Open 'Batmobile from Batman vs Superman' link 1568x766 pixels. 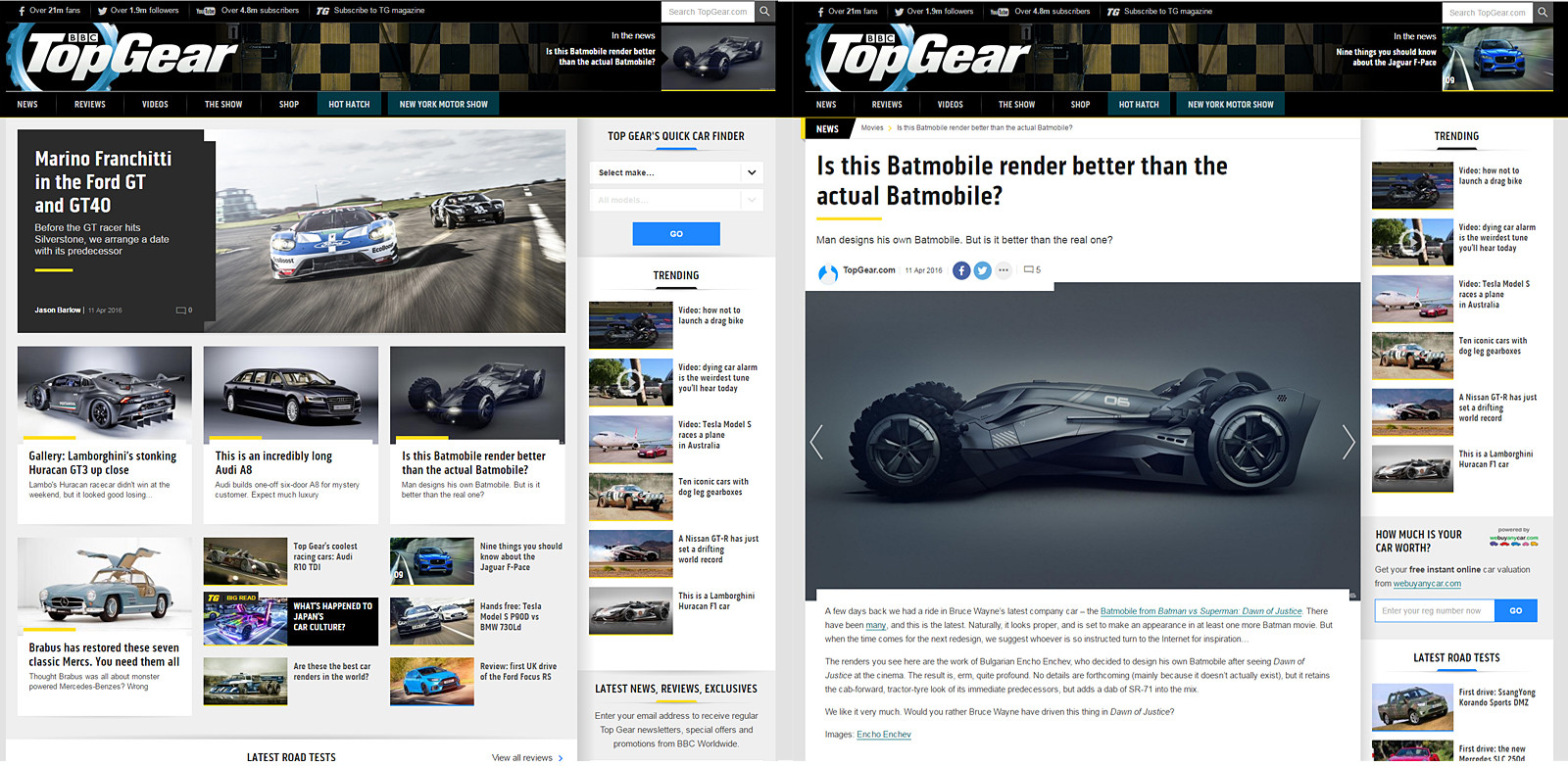(x=1200, y=611)
